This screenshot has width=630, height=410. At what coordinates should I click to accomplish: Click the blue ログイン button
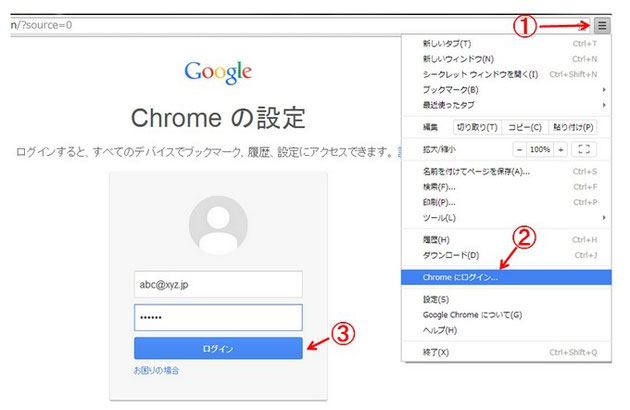pos(218,348)
